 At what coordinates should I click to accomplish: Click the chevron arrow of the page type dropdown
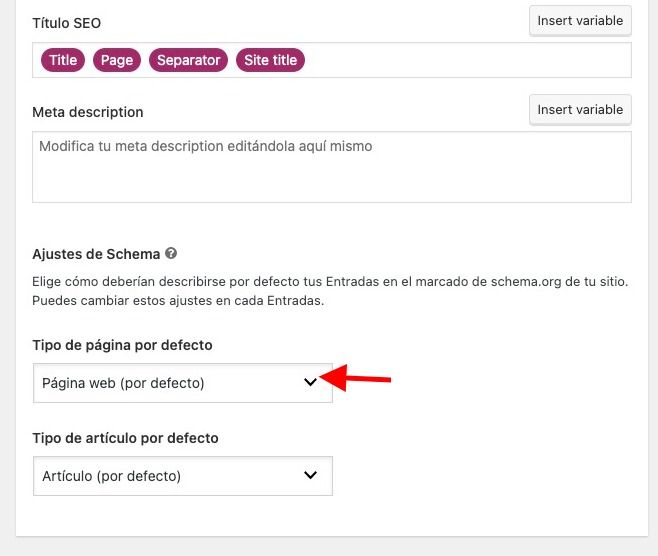[310, 382]
